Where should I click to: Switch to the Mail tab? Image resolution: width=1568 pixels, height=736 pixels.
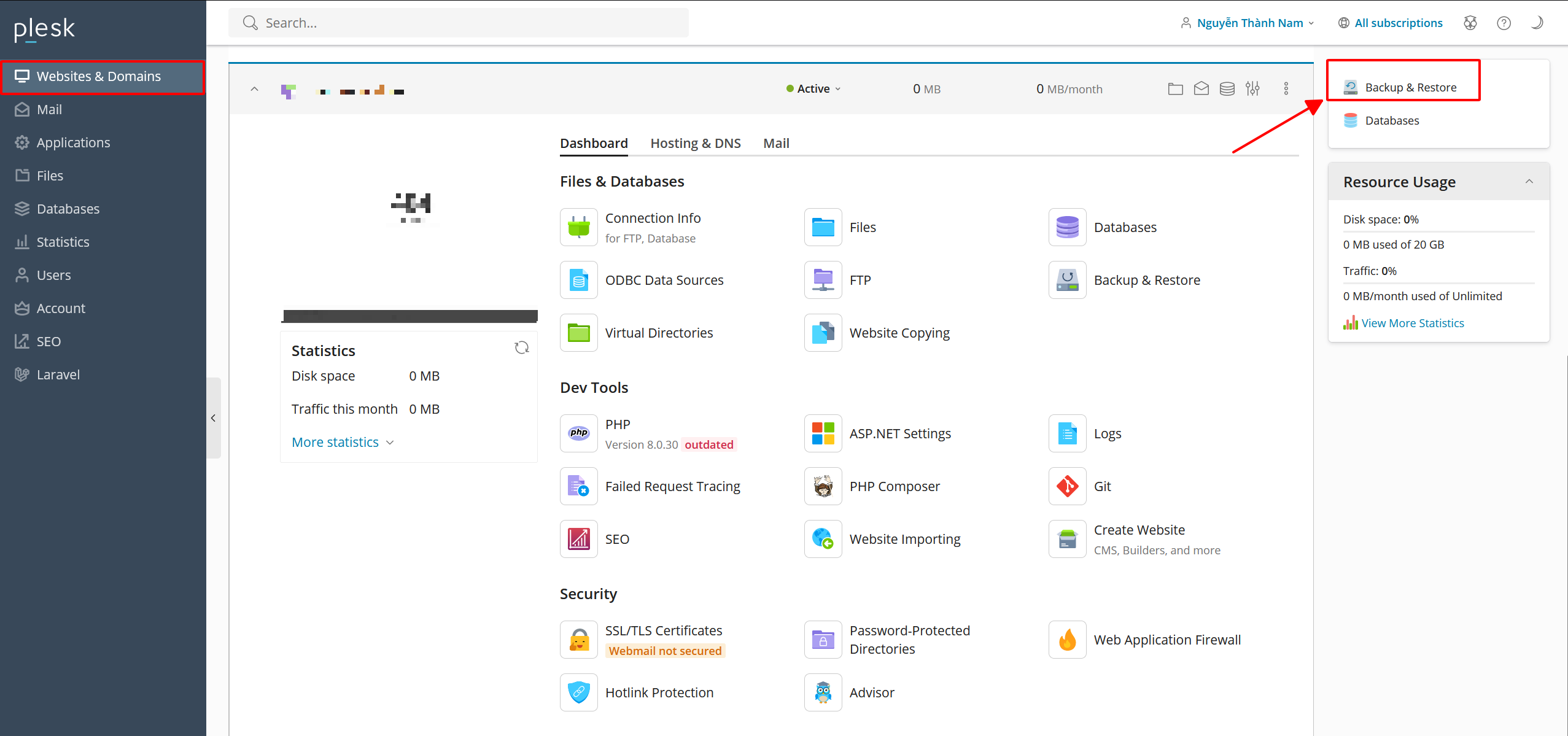click(x=776, y=143)
